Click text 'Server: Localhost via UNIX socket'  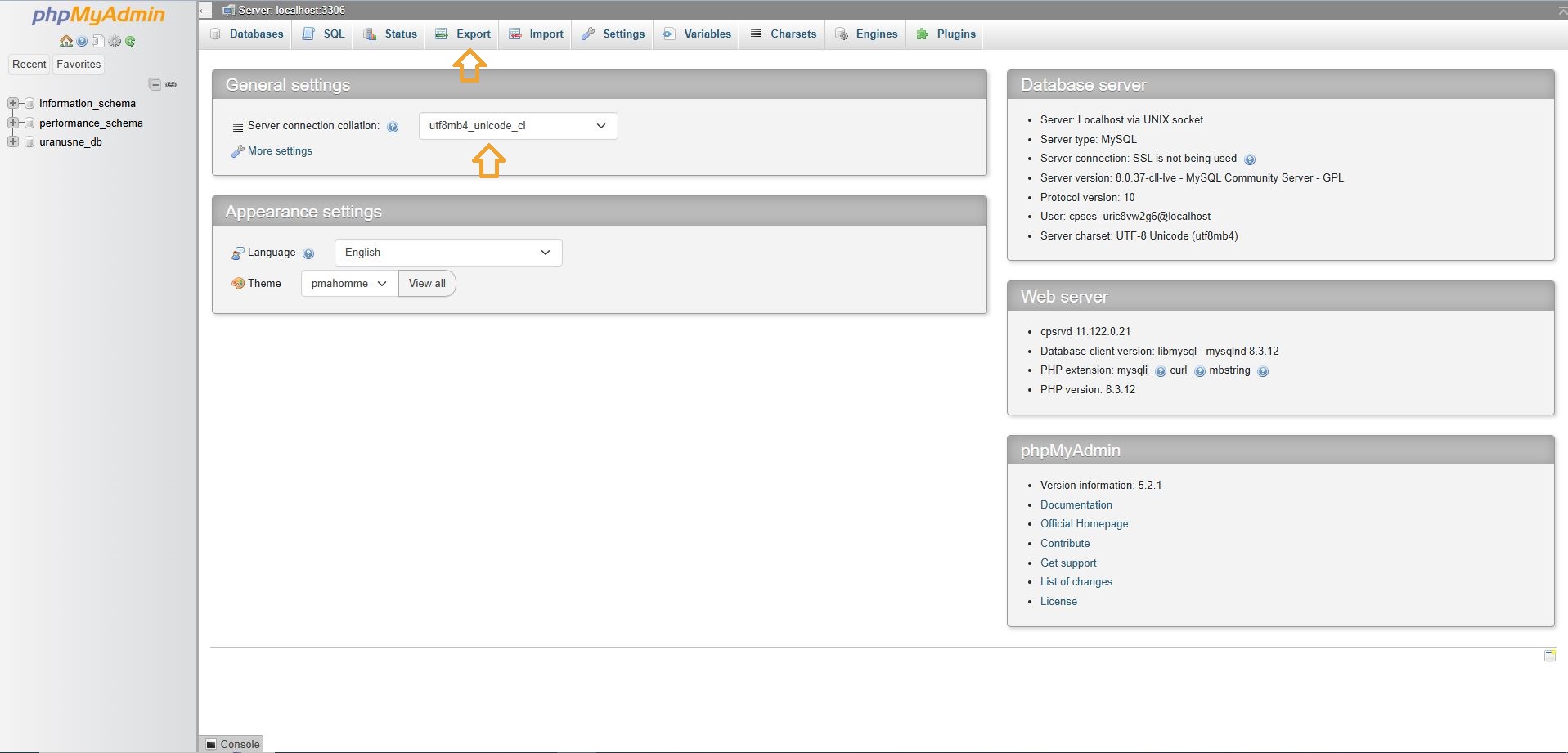pos(1121,120)
